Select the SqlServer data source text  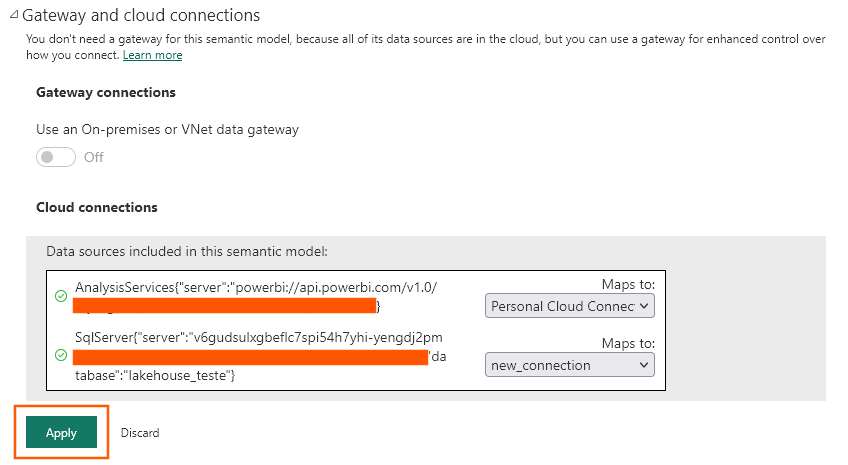click(258, 337)
